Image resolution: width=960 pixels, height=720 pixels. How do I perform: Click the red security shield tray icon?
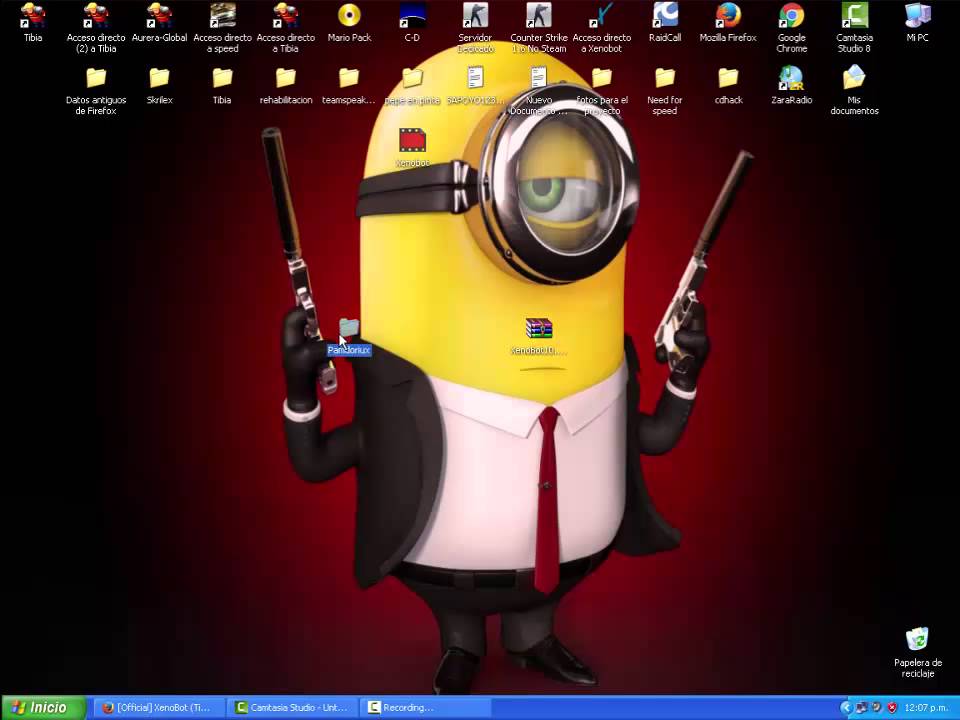892,708
